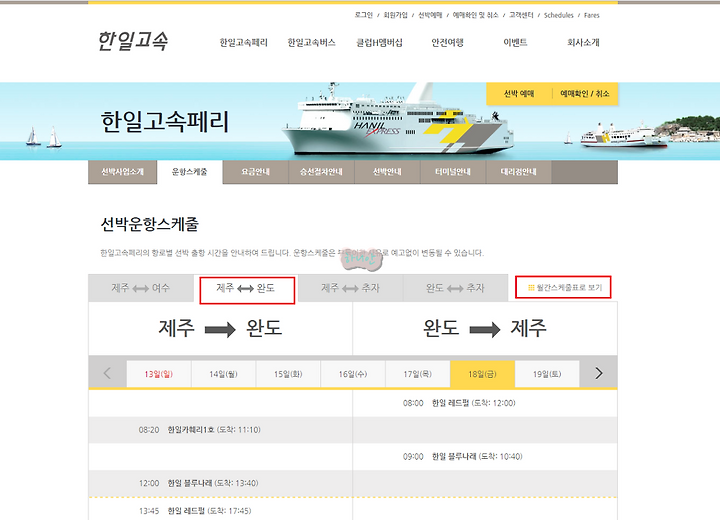Select the 완도↔추자 route tab
720x520 pixels.
click(x=455, y=288)
